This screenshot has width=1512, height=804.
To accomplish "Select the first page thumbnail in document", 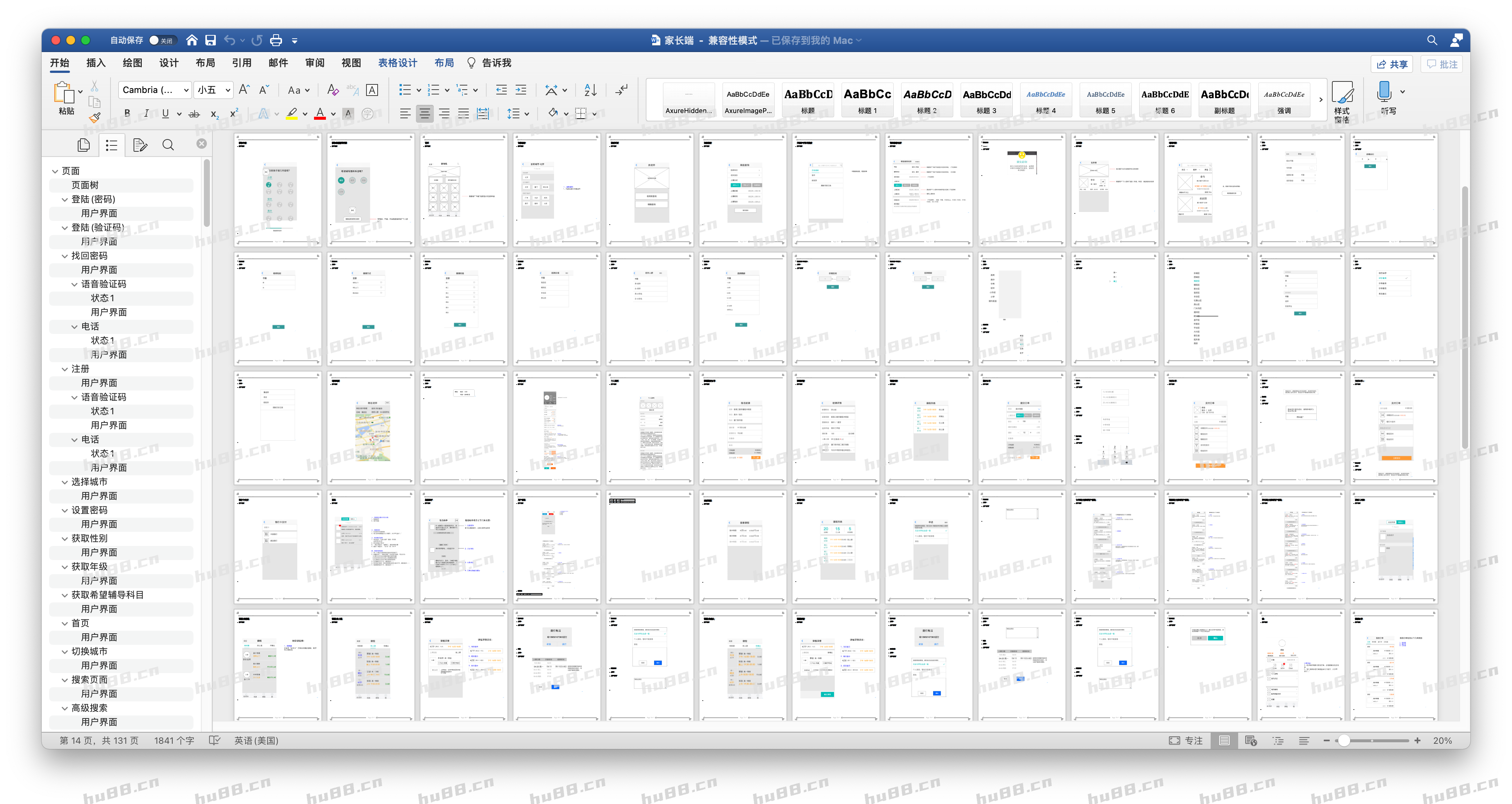I will (x=278, y=190).
